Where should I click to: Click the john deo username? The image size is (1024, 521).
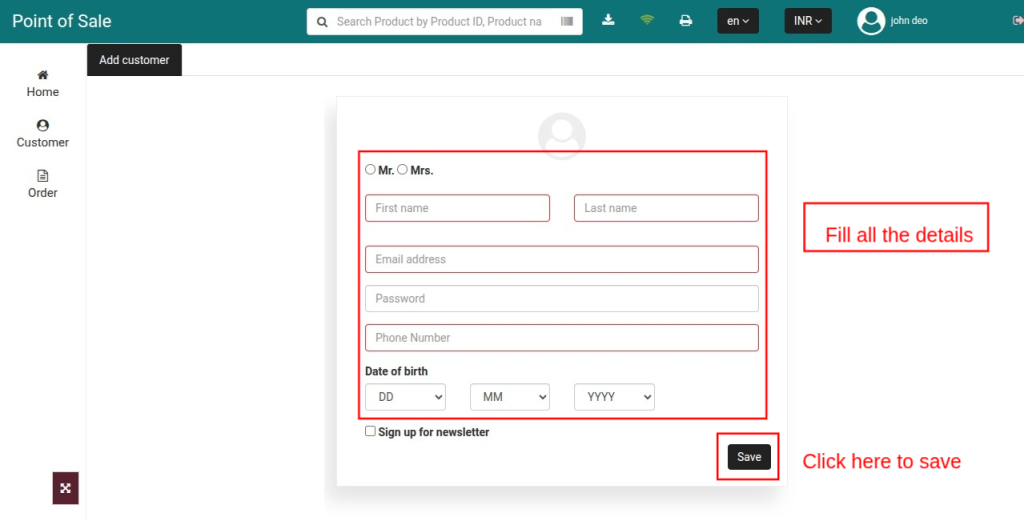tap(909, 21)
